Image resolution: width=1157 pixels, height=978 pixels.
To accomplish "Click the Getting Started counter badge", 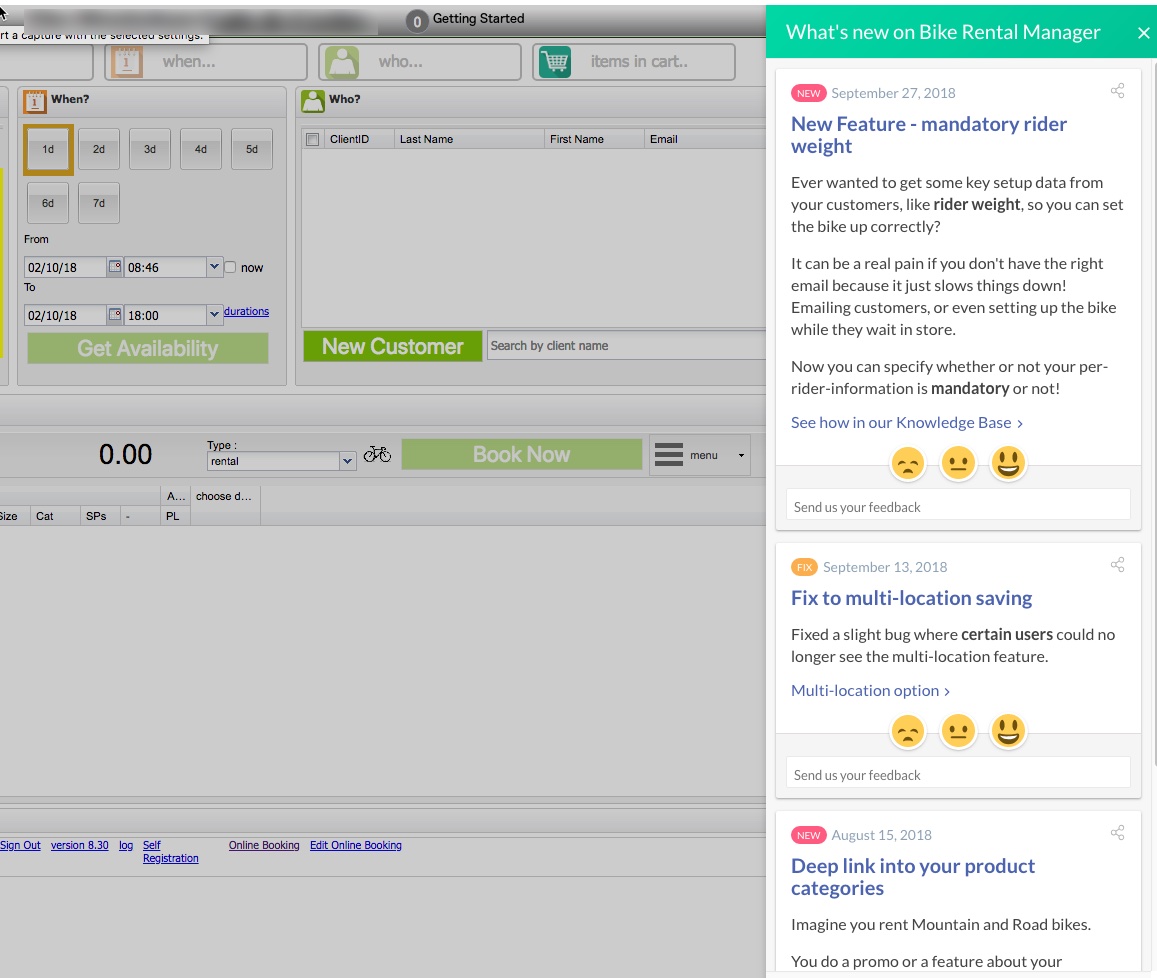I will coord(417,21).
